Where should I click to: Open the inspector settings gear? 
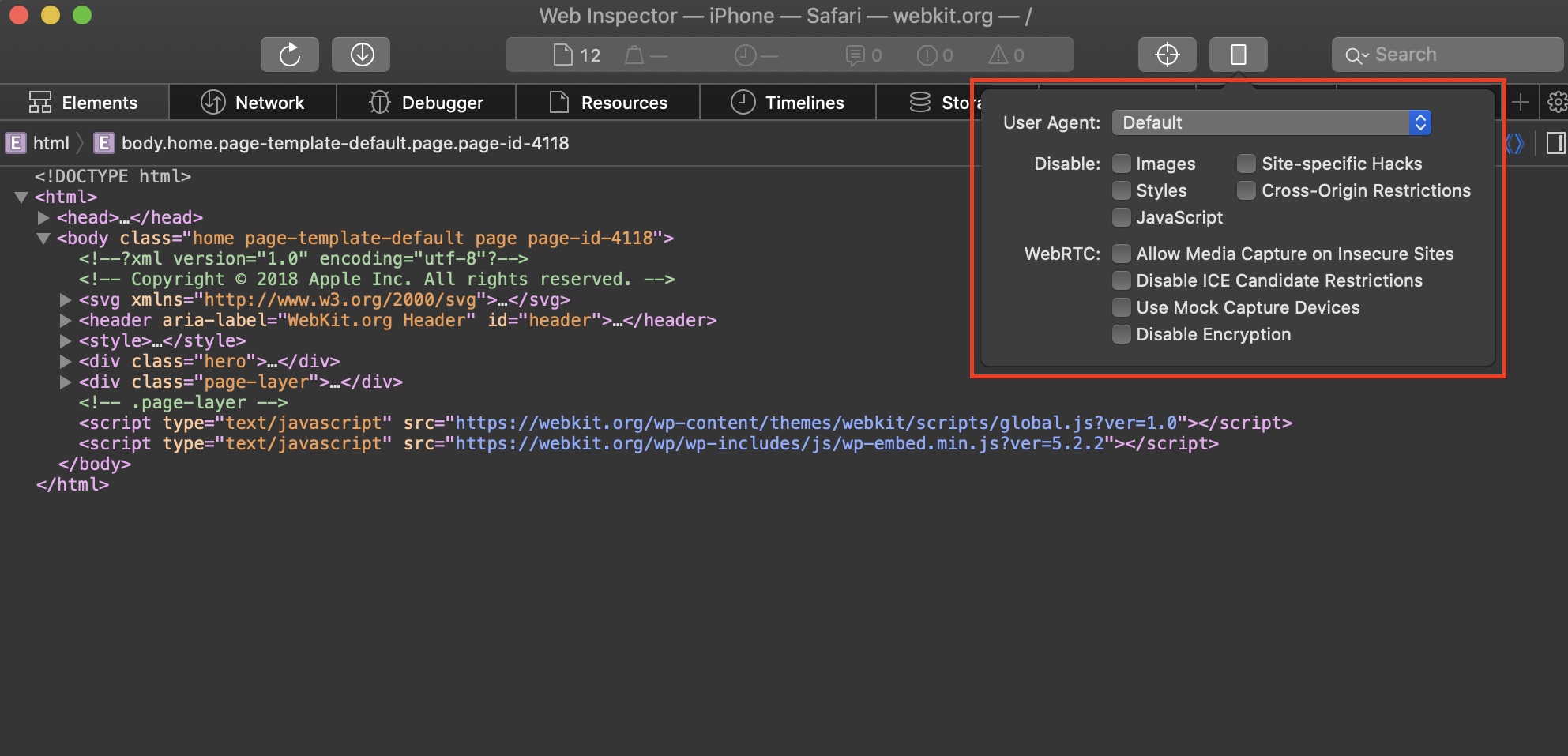click(1558, 102)
